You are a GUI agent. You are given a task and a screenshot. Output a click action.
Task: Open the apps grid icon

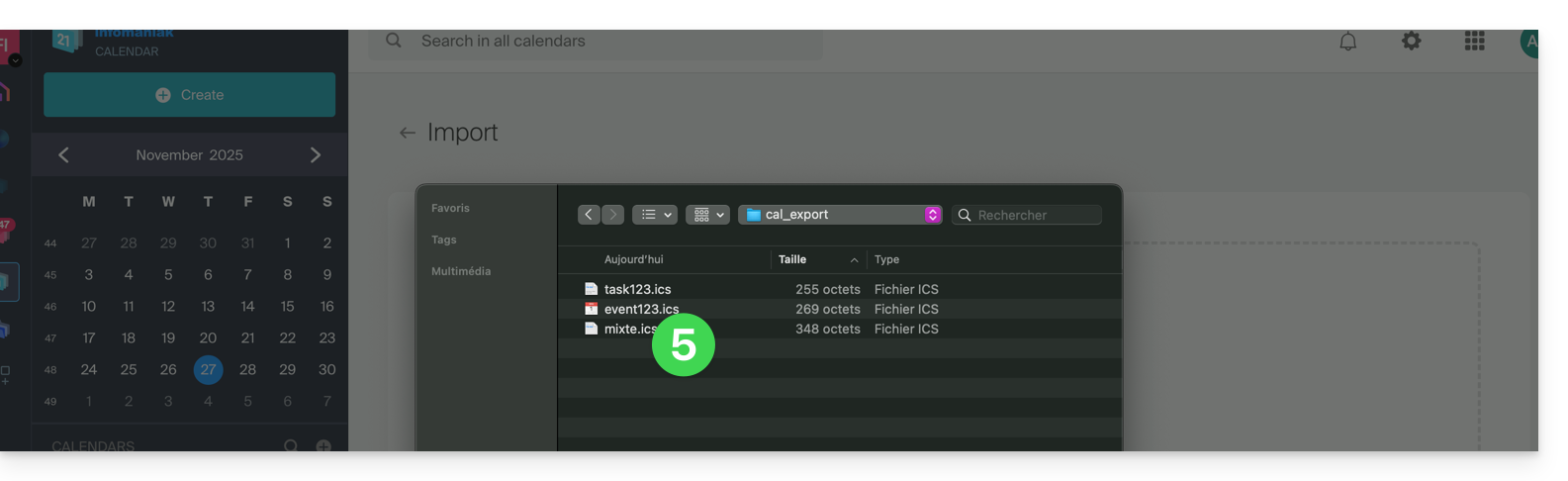pyautogui.click(x=1474, y=42)
